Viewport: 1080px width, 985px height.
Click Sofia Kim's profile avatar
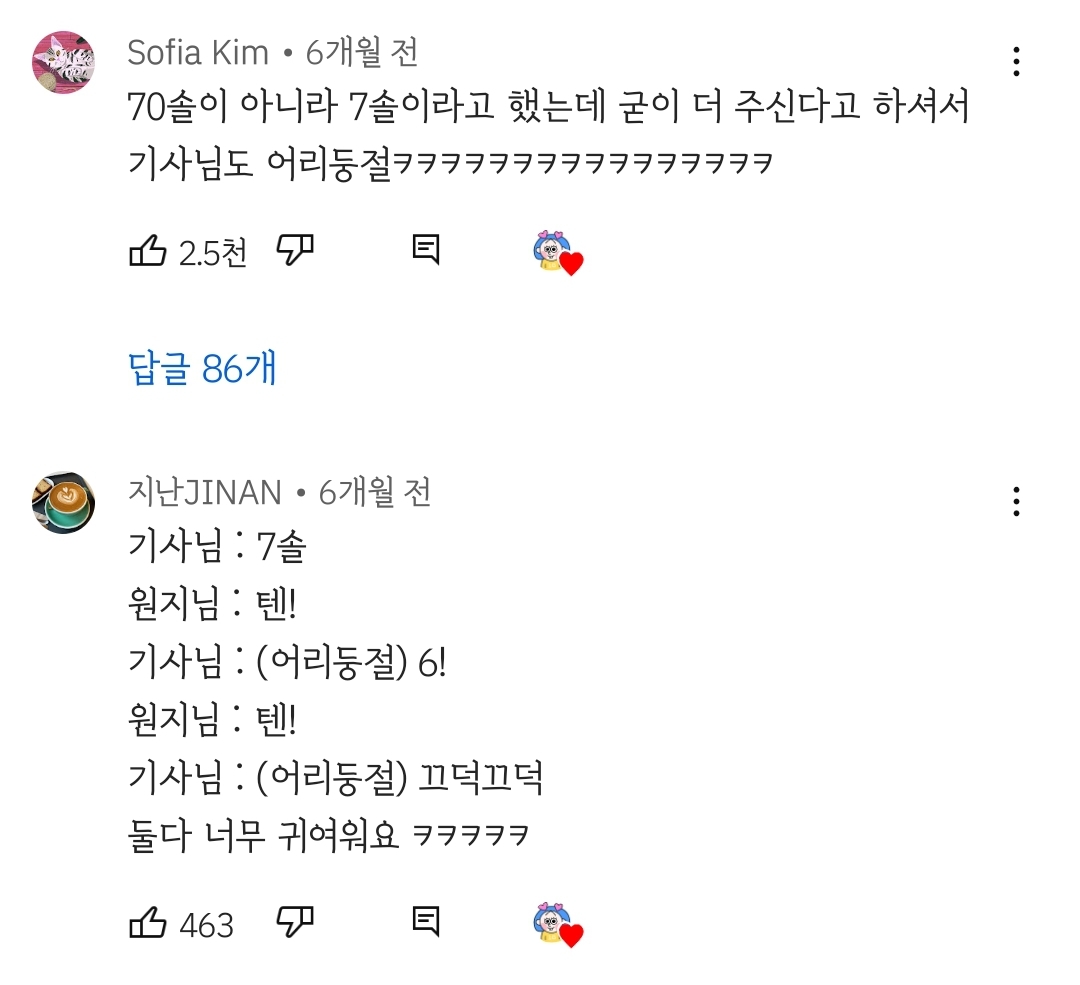(62, 60)
